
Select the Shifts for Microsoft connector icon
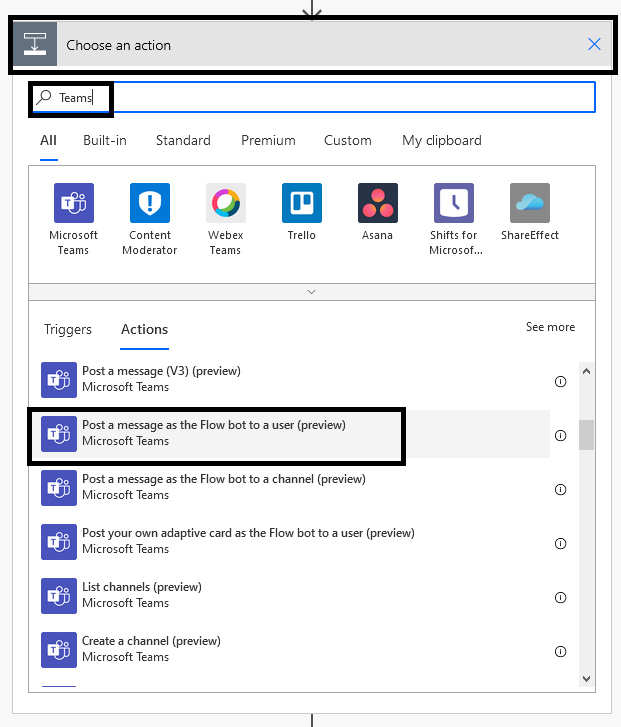pos(454,203)
